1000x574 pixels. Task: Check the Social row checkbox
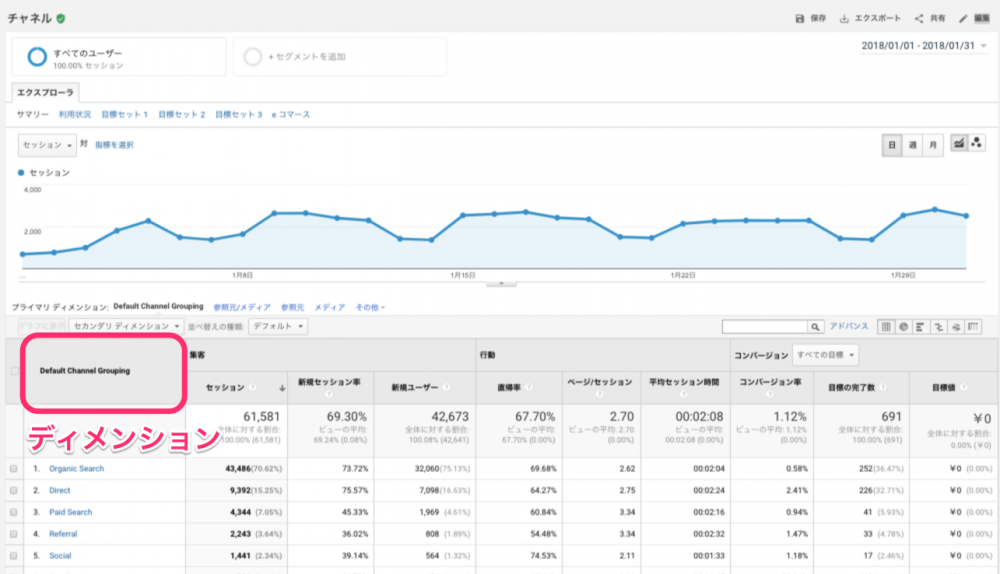tap(14, 556)
